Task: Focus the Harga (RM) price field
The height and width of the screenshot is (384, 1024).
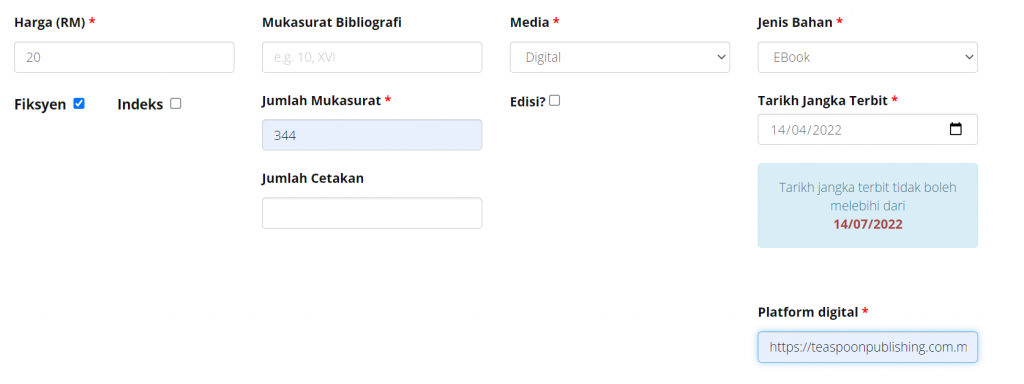Action: (x=124, y=57)
